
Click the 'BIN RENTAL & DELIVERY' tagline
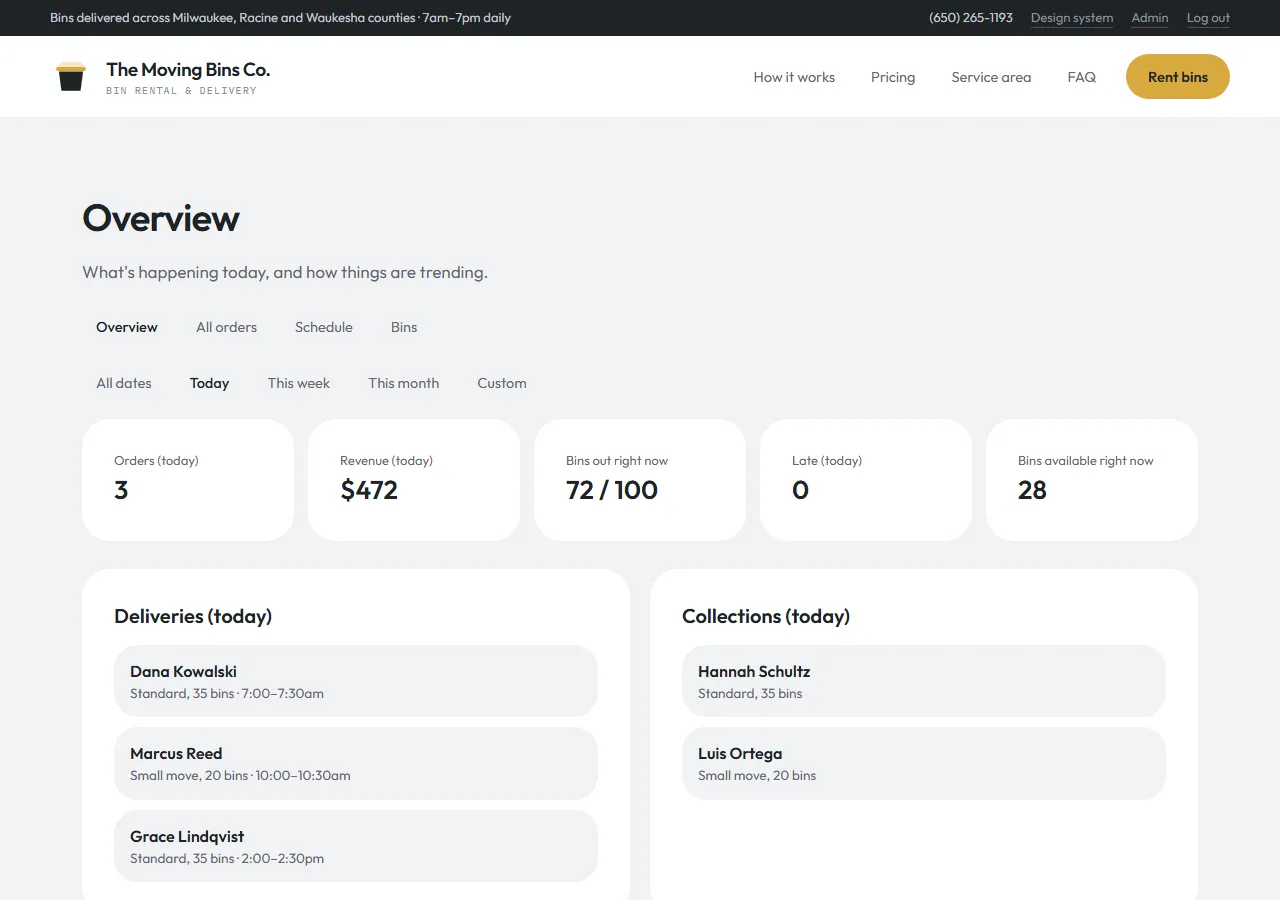[x=181, y=91]
